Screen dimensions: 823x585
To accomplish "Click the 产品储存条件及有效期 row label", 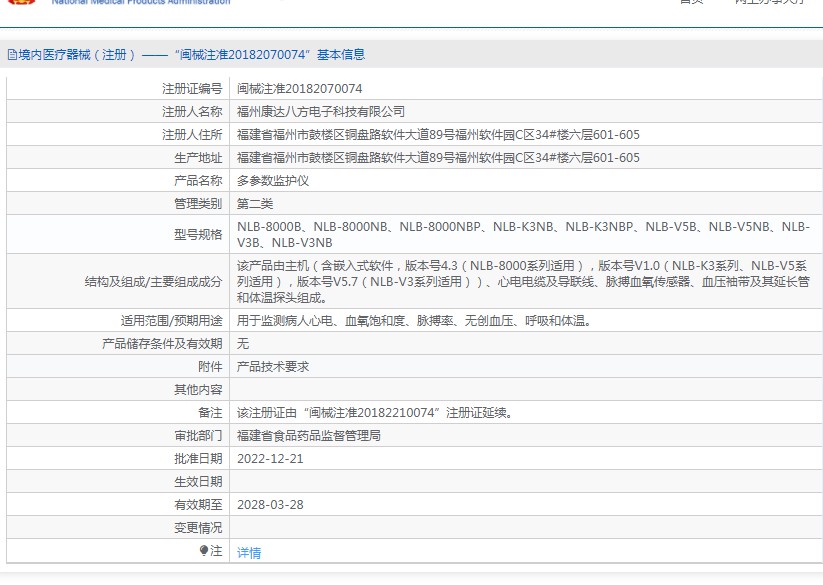I will (162, 344).
